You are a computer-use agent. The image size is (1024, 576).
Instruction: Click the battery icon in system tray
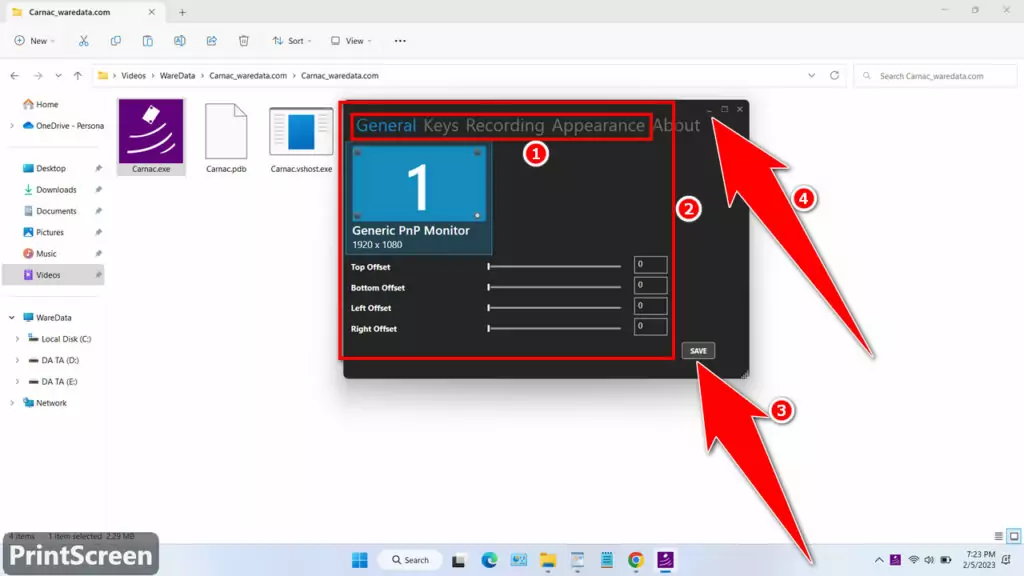(x=946, y=560)
